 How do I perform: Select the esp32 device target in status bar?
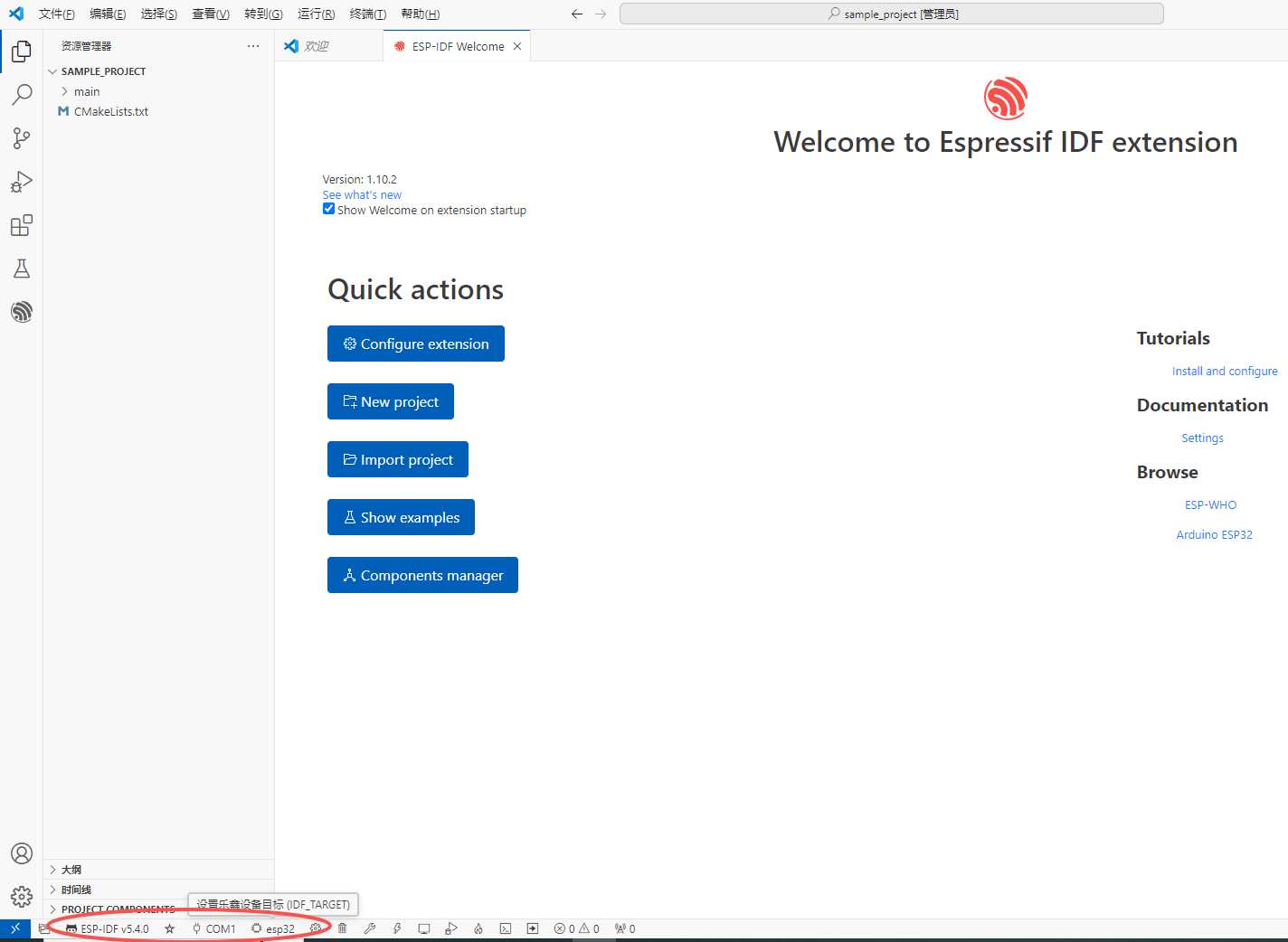click(x=273, y=928)
